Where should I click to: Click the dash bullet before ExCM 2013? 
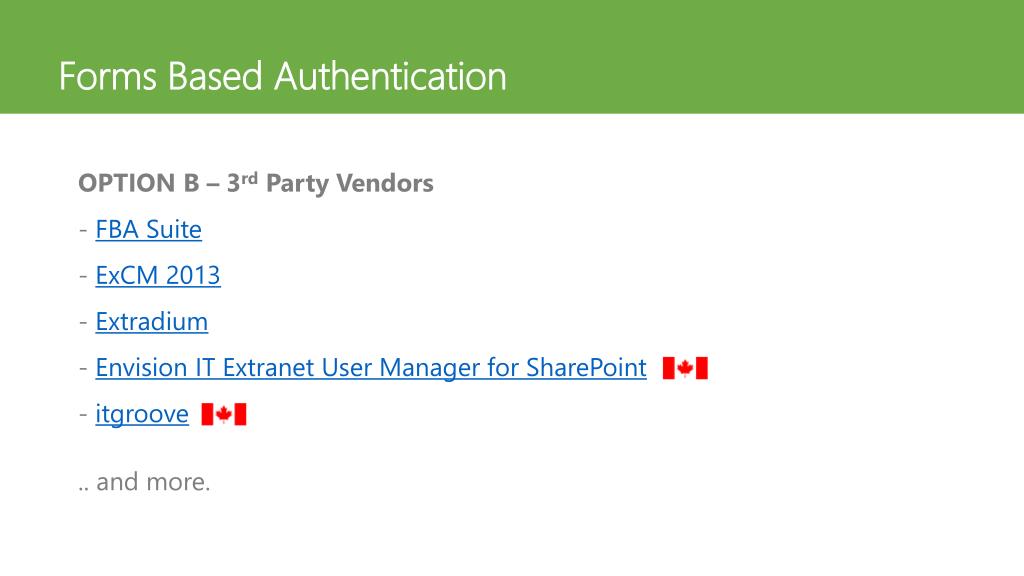[x=82, y=277]
